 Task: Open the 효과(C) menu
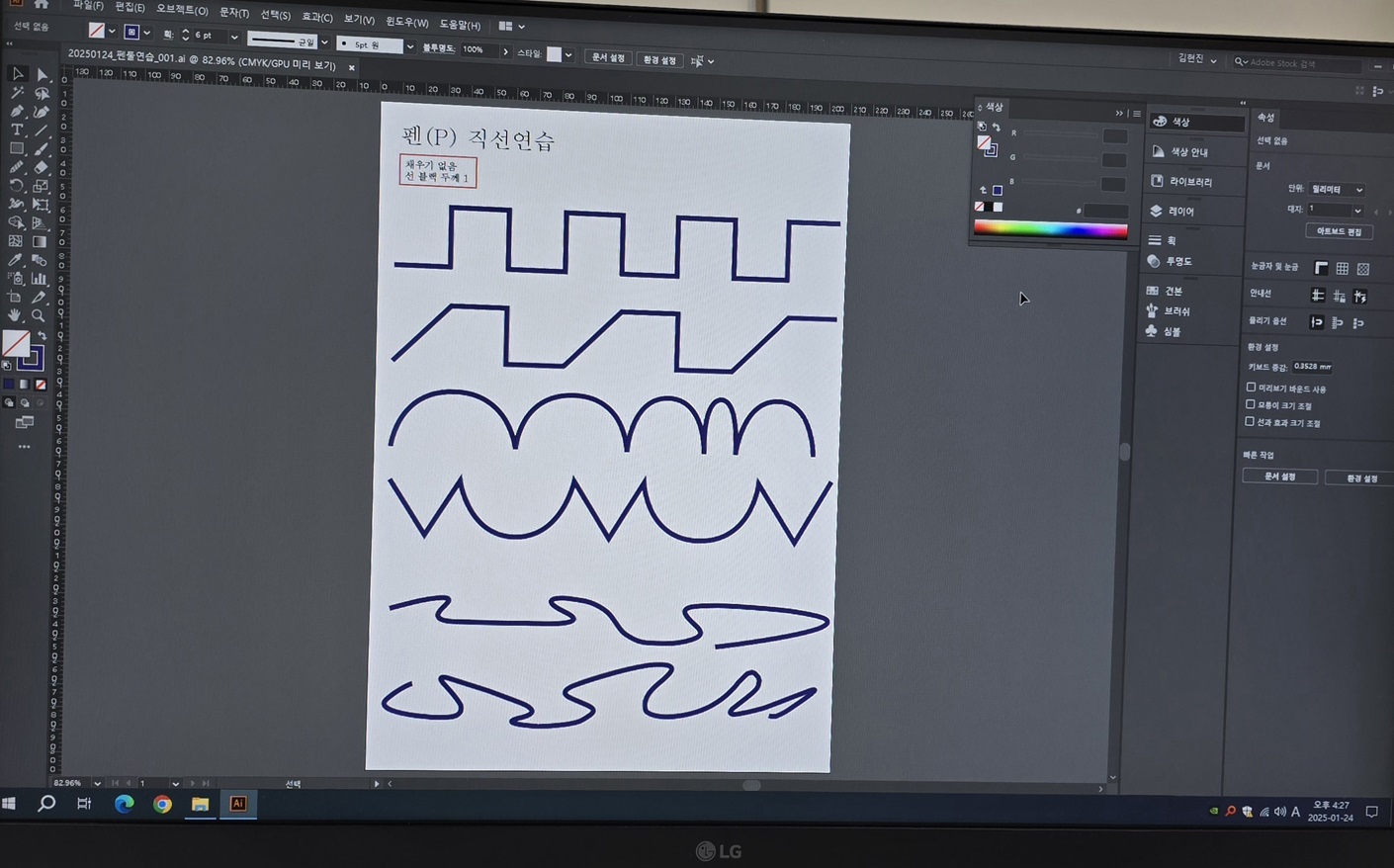coord(316,17)
